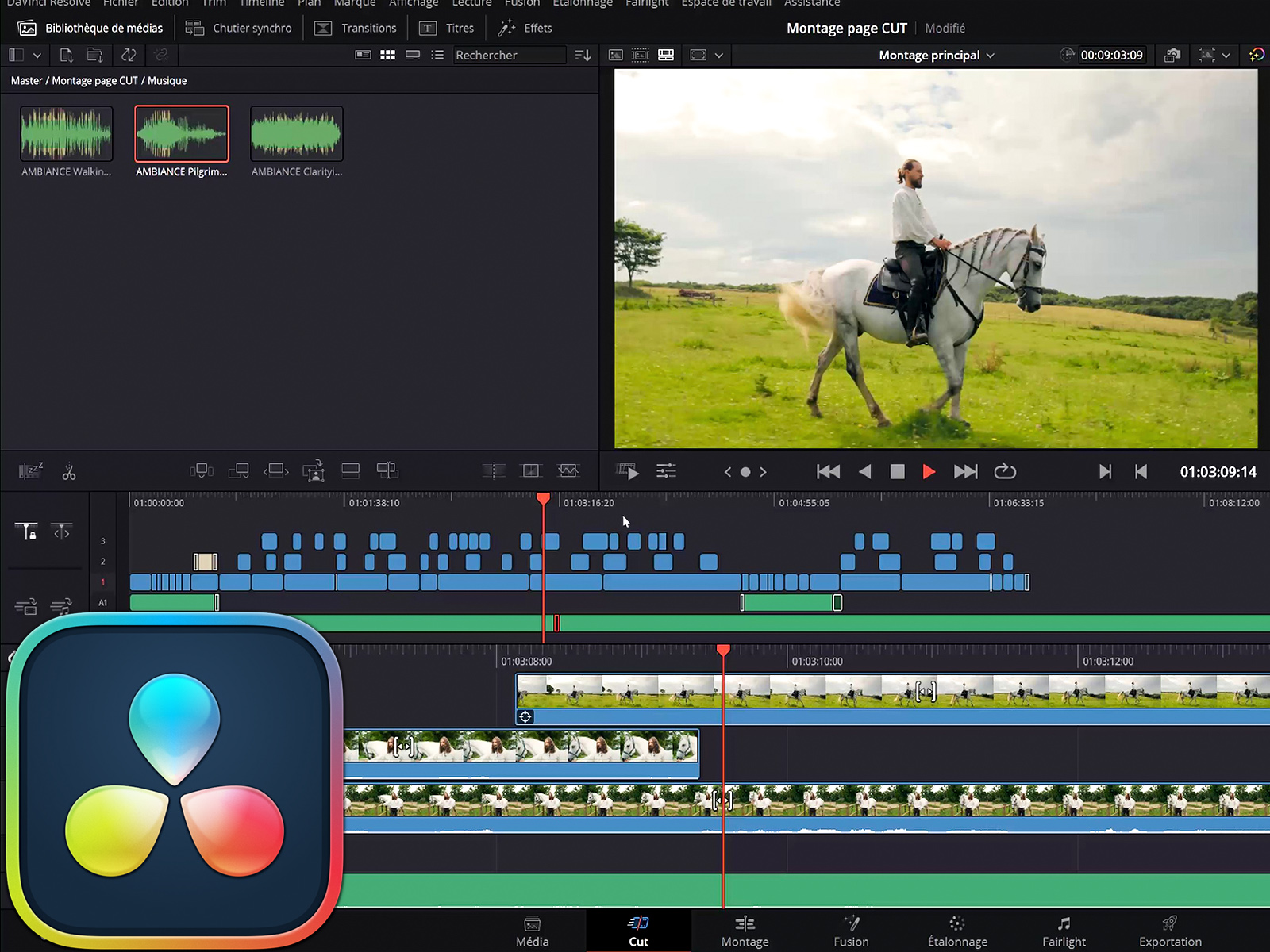The width and height of the screenshot is (1270, 952).
Task: Switch to the Fairlight page tab
Action: pos(1064,931)
